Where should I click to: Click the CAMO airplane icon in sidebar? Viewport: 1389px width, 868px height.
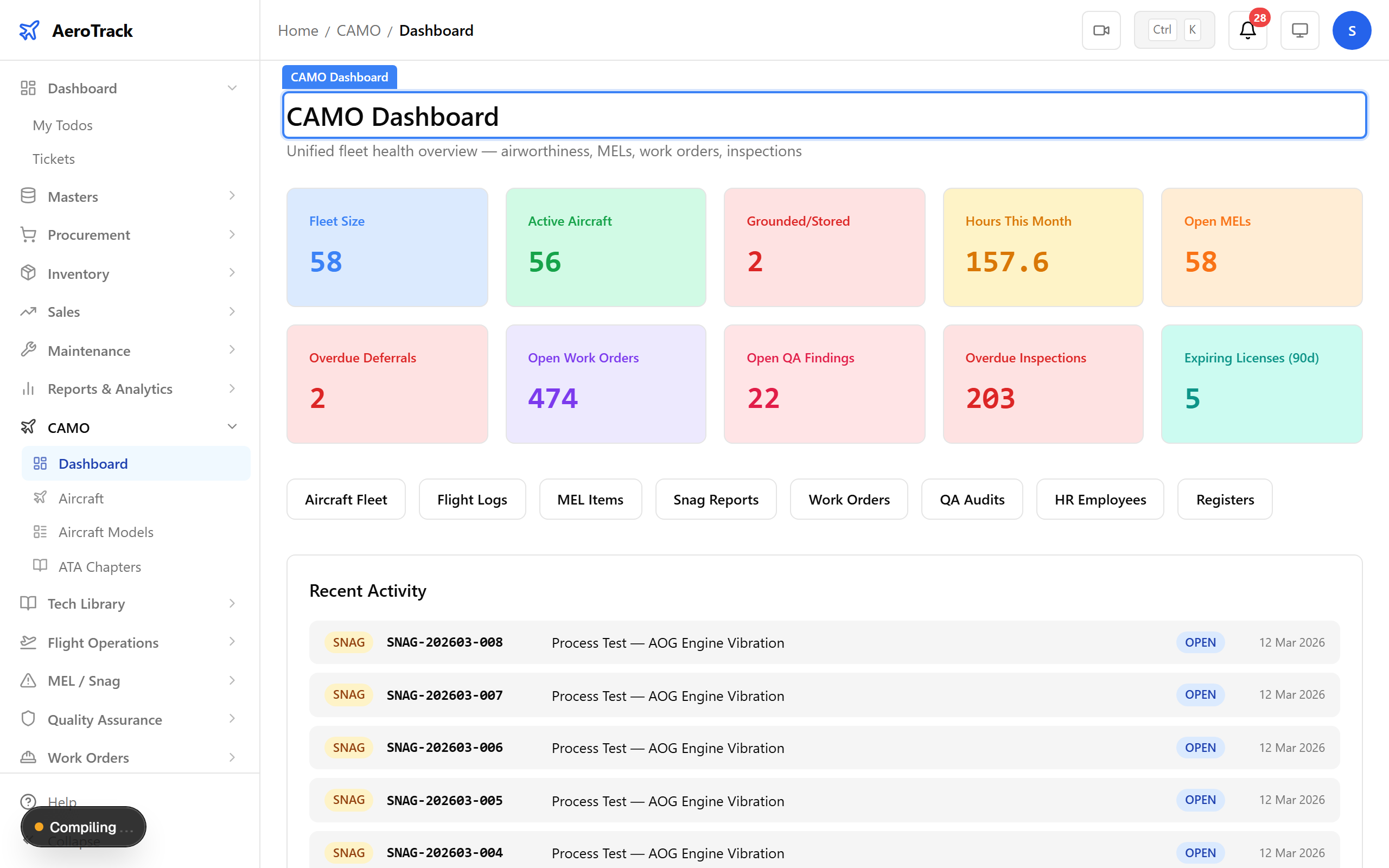(28, 427)
